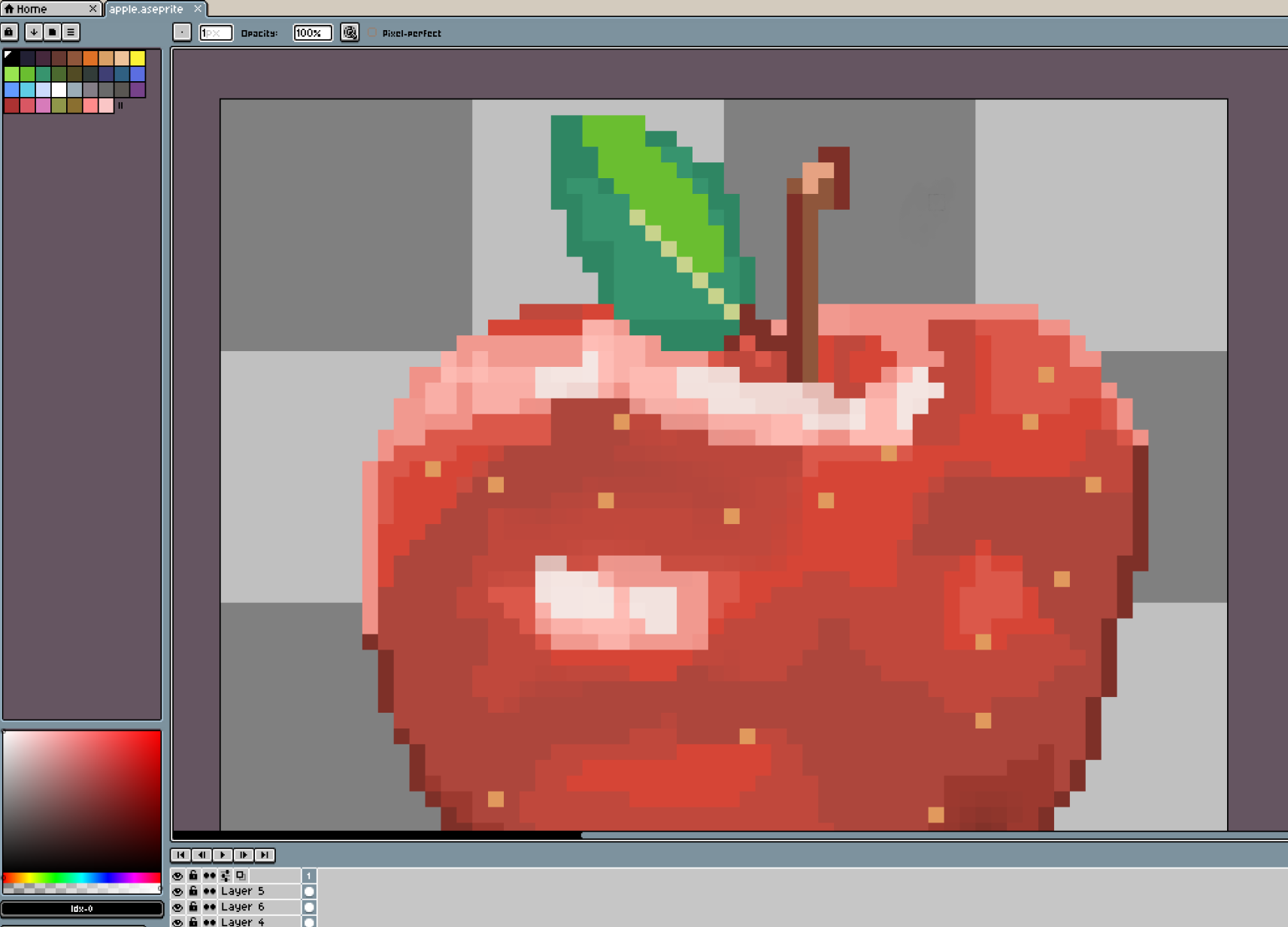Click the Opacity percentage field
Viewport: 1288px width, 927px height.
311,32
